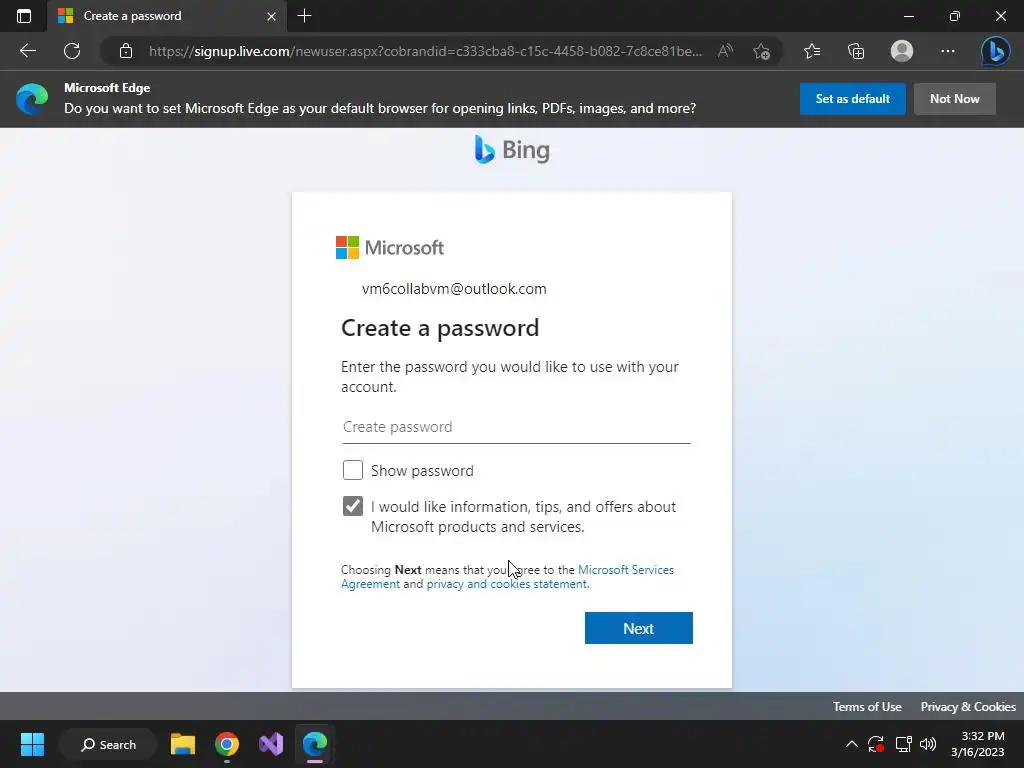The width and height of the screenshot is (1024, 768).
Task: Launch Visual Studio from the taskbar
Action: [271, 744]
